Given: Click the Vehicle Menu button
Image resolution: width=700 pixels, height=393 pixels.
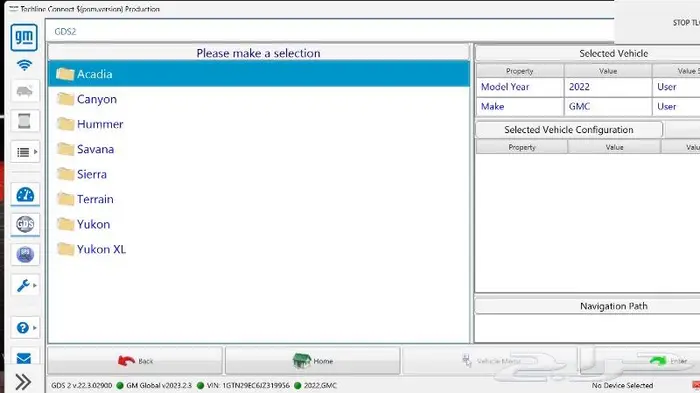Looking at the screenshot, I should coord(490,361).
